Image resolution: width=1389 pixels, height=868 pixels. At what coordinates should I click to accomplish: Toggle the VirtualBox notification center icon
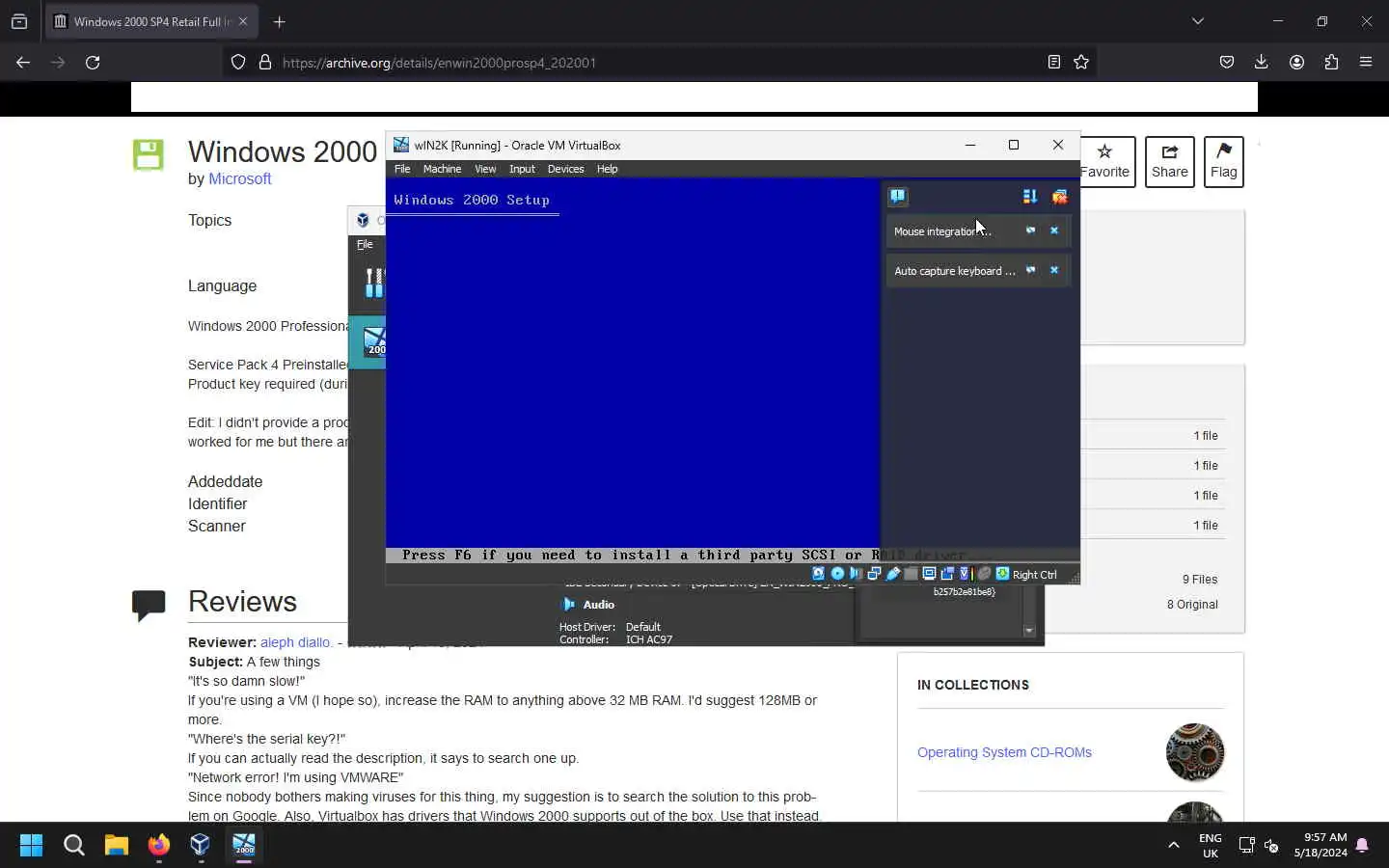tap(898, 197)
